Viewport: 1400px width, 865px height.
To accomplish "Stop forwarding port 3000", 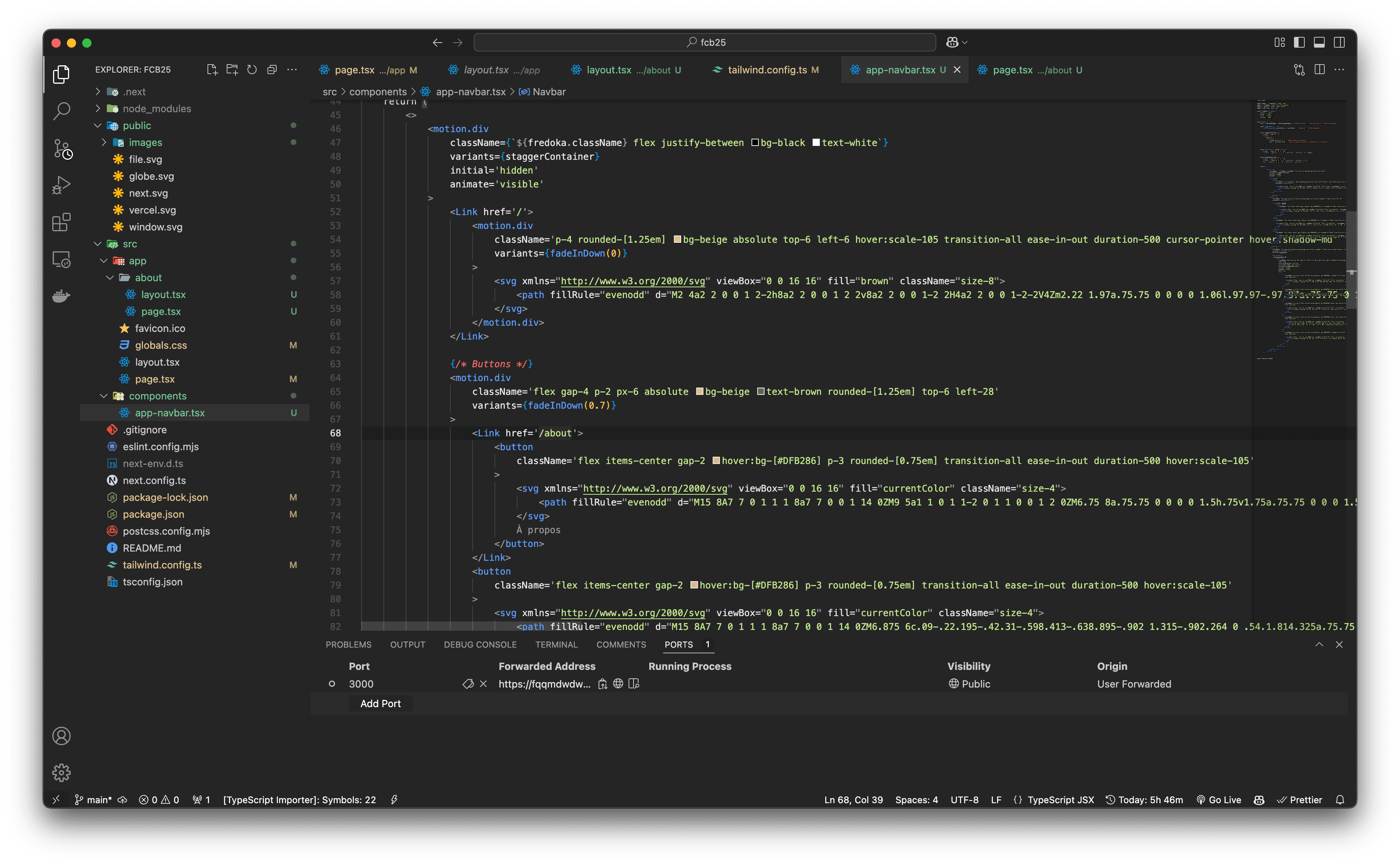I will (483, 684).
